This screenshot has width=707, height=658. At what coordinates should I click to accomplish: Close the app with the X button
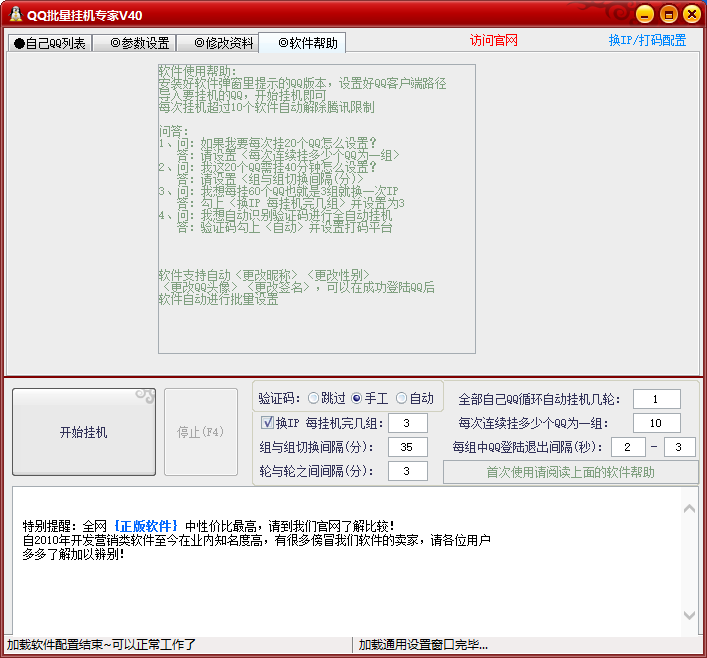[x=692, y=14]
